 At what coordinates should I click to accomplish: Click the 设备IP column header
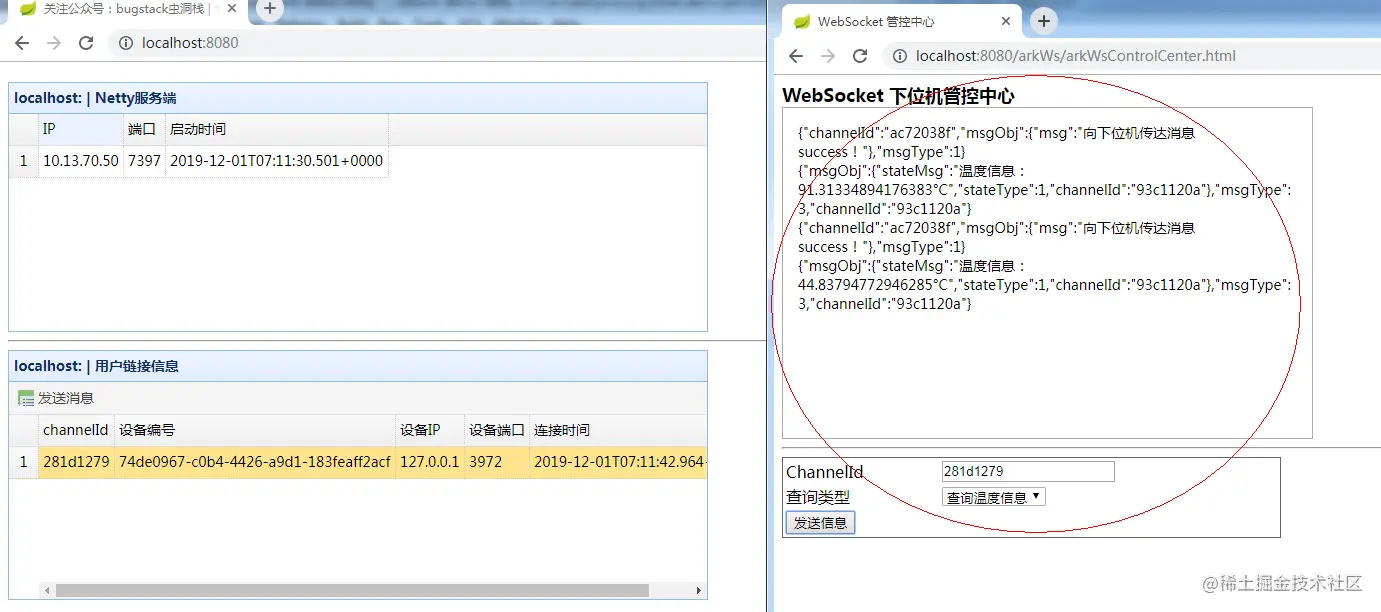pyautogui.click(x=430, y=430)
